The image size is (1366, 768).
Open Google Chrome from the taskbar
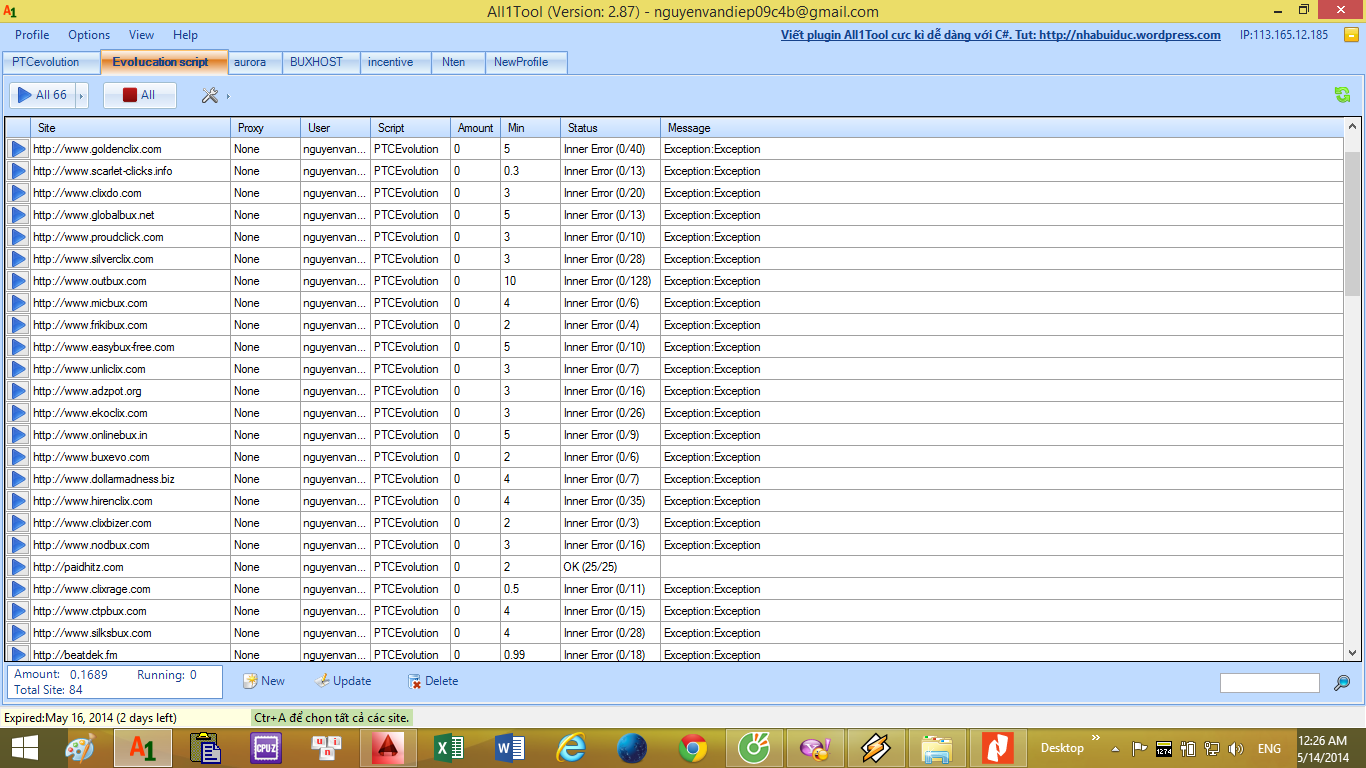pos(693,747)
